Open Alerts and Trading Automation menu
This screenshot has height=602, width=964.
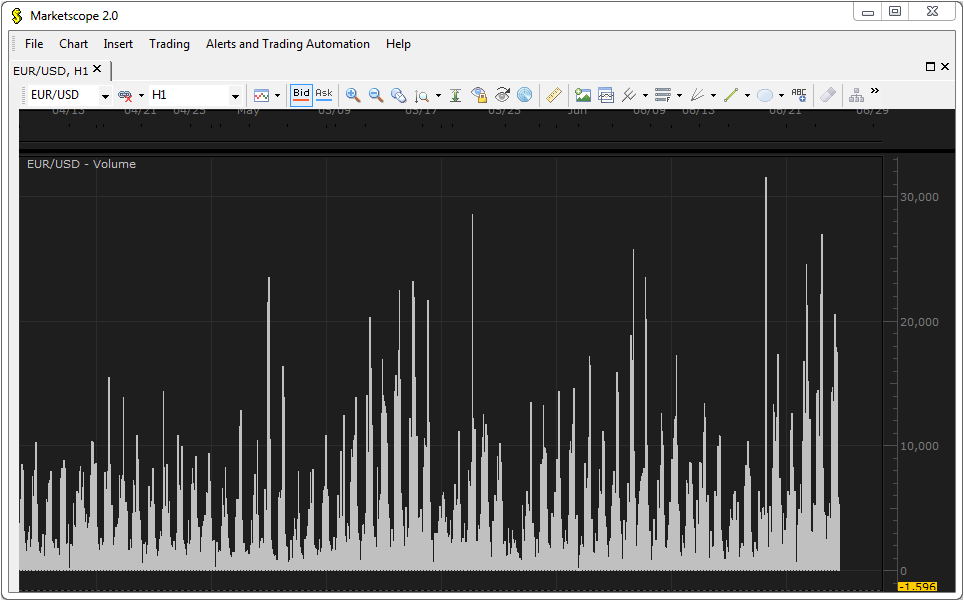pyautogui.click(x=288, y=44)
